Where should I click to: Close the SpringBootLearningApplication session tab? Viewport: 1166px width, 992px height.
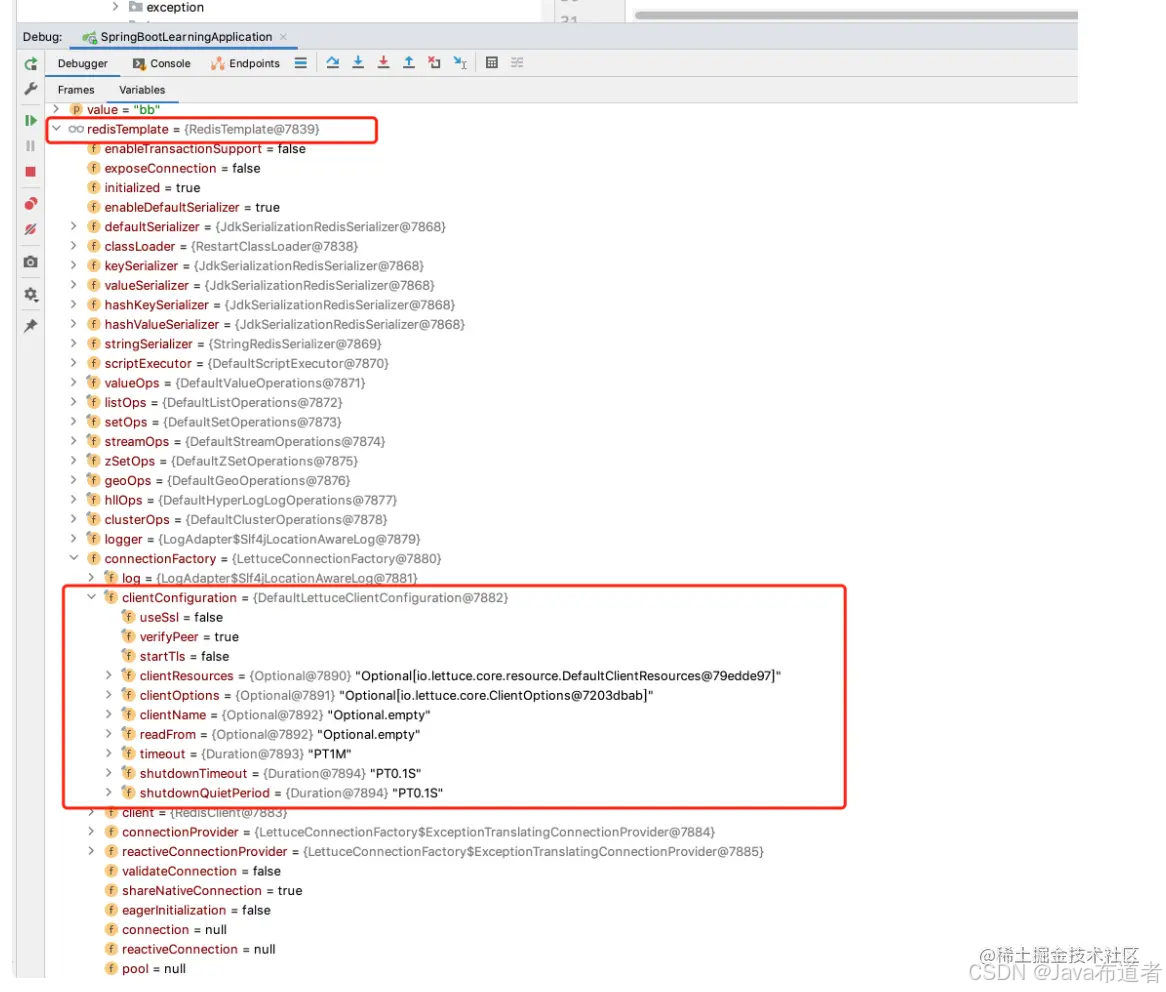point(283,36)
